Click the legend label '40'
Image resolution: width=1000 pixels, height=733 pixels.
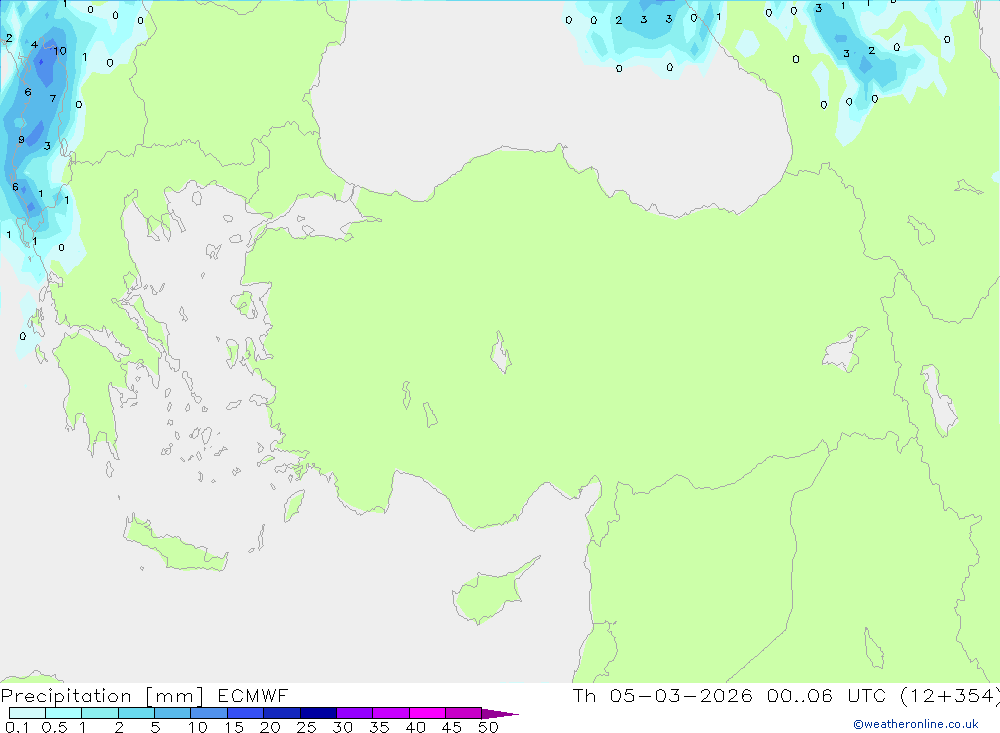click(415, 727)
